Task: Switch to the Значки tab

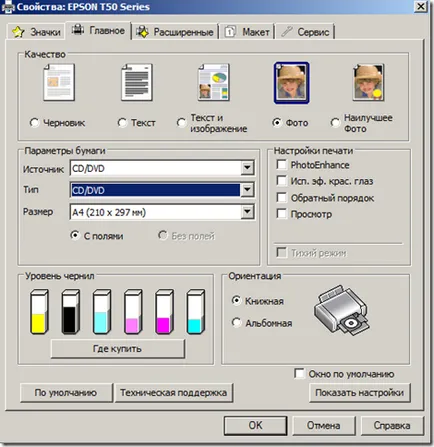Action: click(36, 32)
